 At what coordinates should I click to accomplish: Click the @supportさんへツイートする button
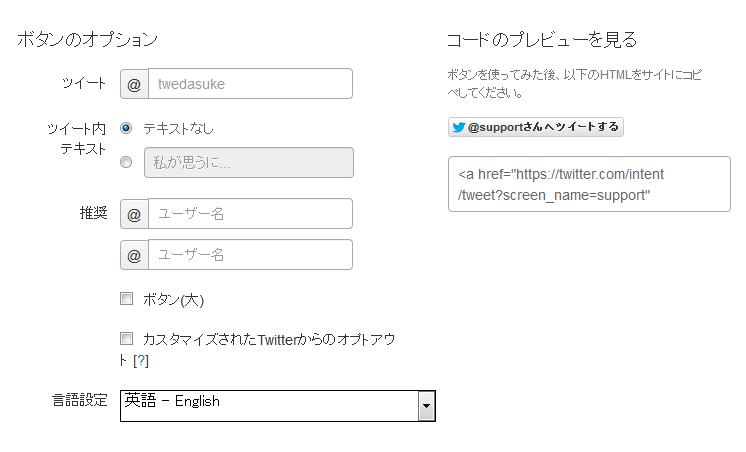click(x=536, y=127)
